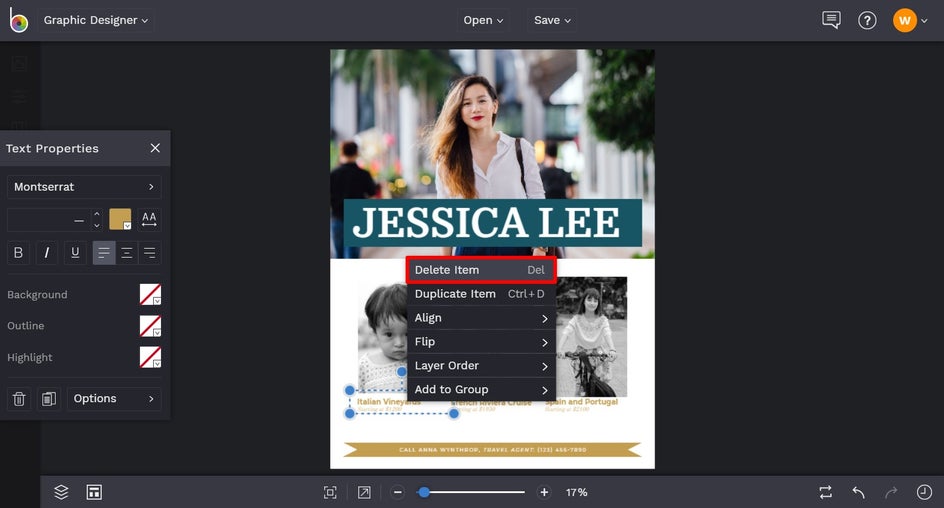Open the Add to Group submenu
The image size is (944, 508).
coord(480,389)
